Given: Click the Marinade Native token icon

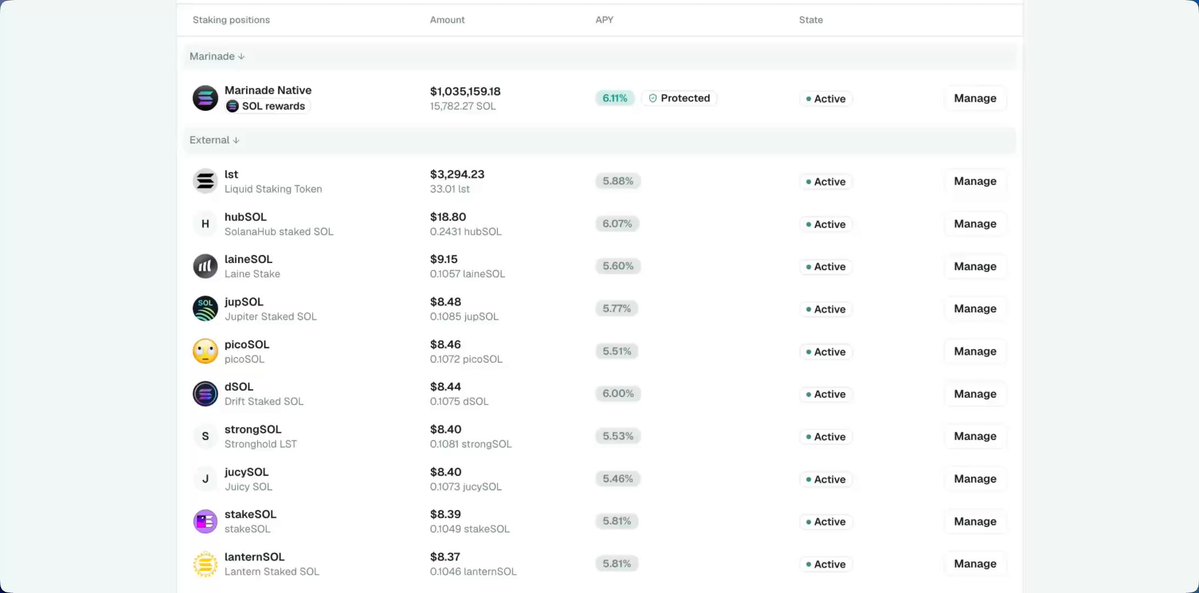Looking at the screenshot, I should (x=205, y=98).
